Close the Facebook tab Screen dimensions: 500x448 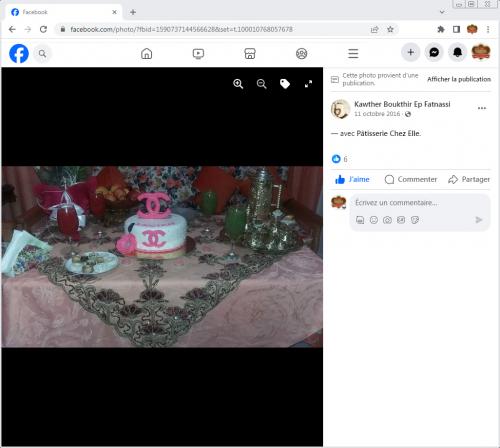point(114,12)
